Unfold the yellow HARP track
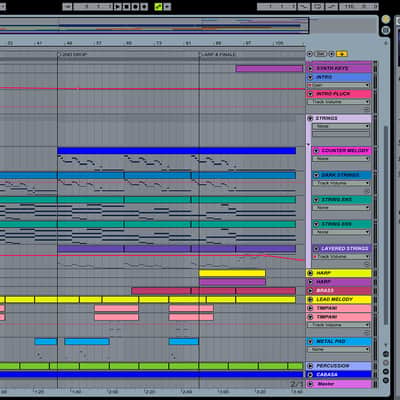 pos(310,273)
